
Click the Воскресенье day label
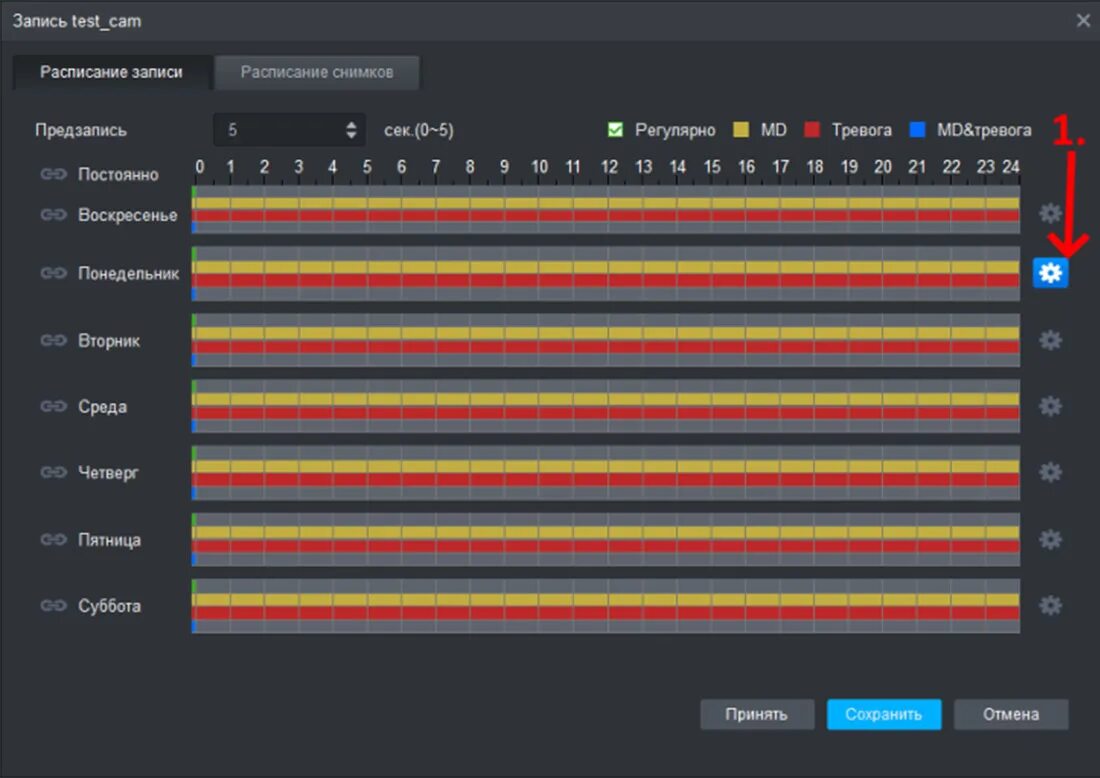[x=128, y=215]
